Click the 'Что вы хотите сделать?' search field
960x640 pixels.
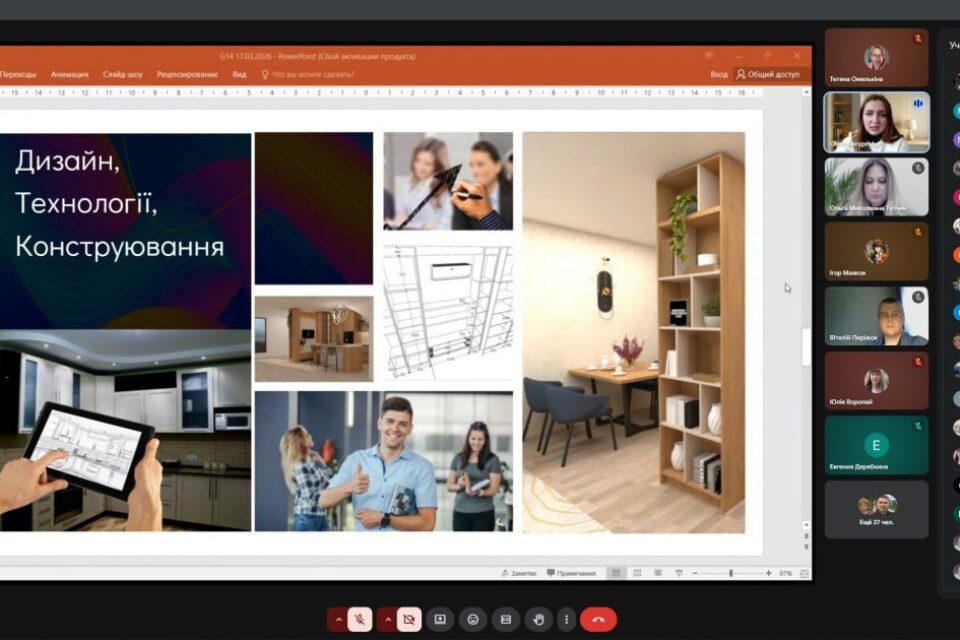[x=308, y=75]
